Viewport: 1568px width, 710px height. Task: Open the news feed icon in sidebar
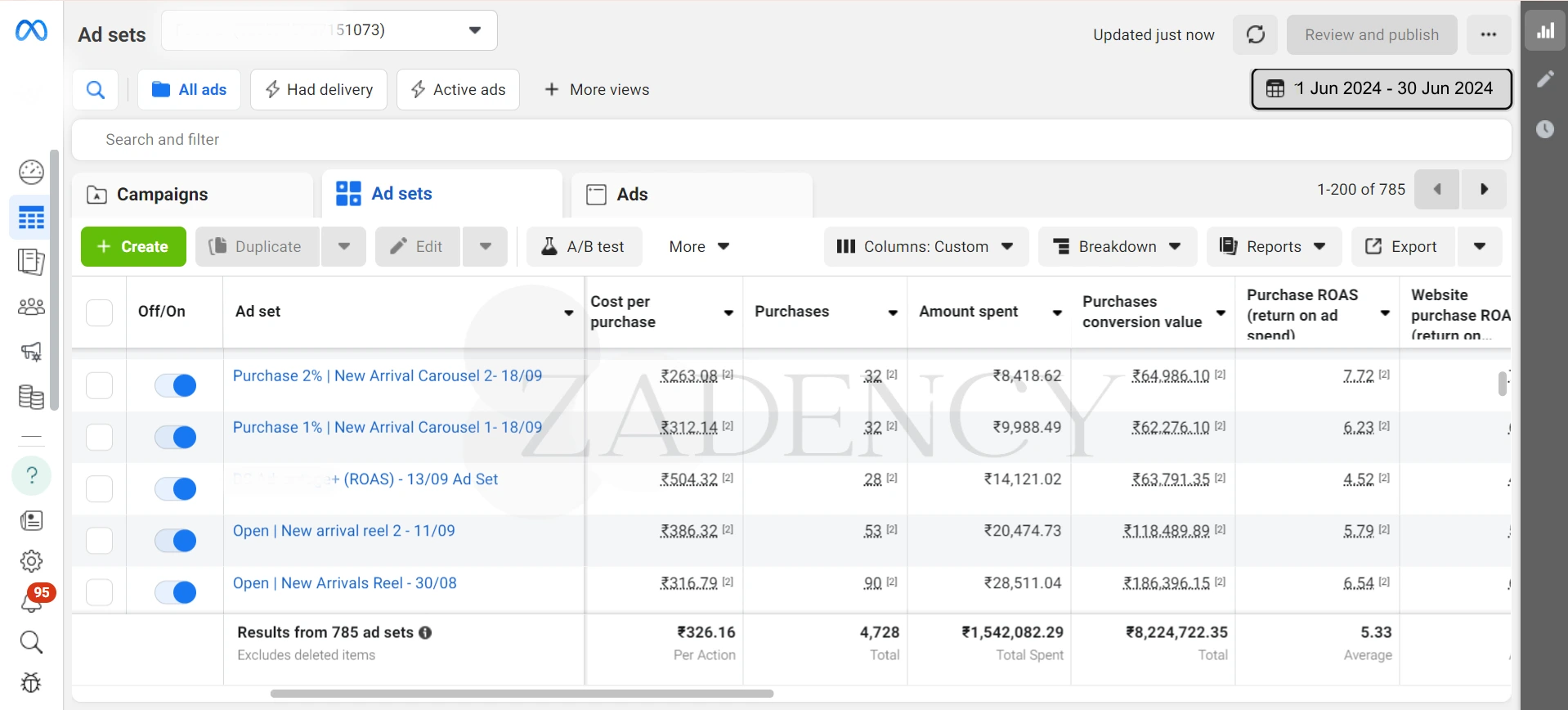click(x=31, y=521)
